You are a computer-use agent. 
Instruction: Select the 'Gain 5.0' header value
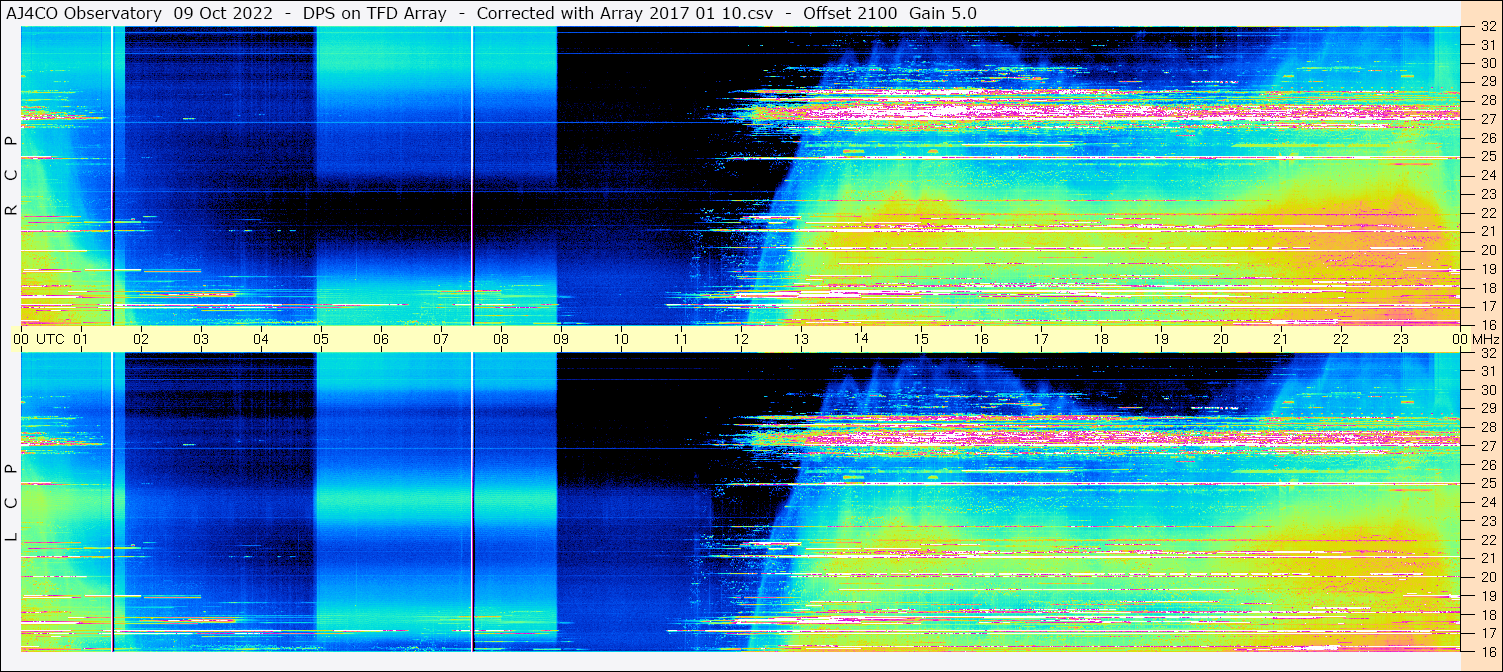click(943, 13)
